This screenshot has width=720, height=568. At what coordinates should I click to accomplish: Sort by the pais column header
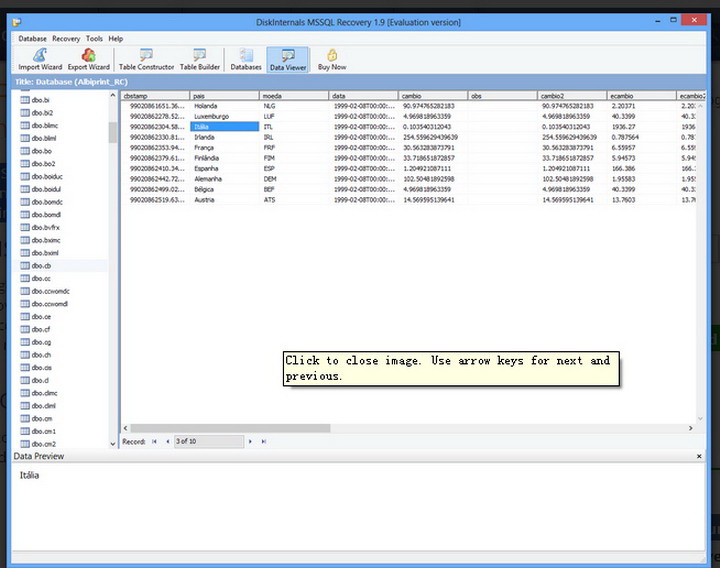click(x=225, y=96)
